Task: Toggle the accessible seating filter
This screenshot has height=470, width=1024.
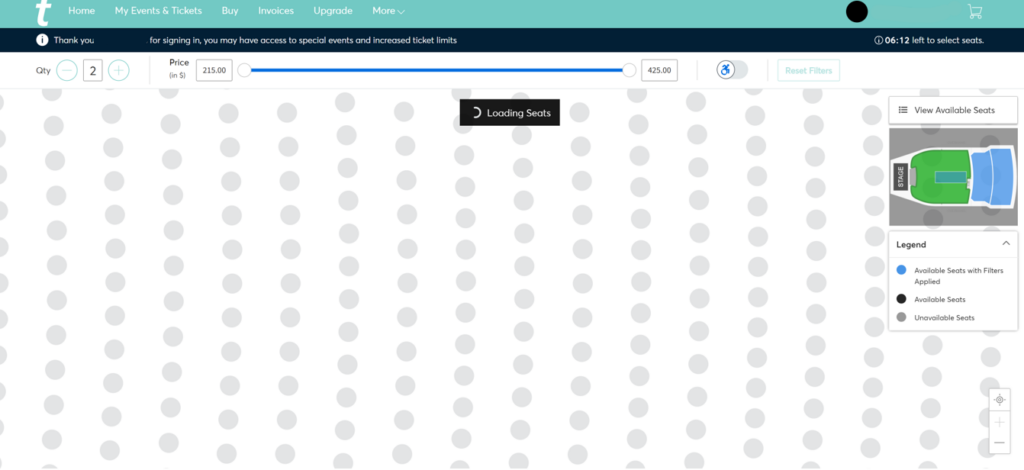Action: pos(732,70)
